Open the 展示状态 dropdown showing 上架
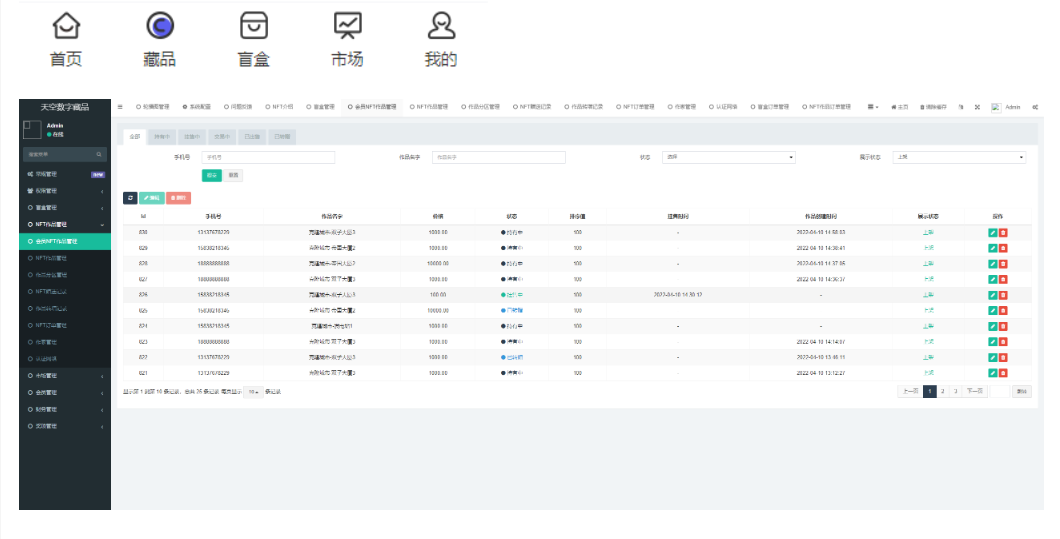The height and width of the screenshot is (539, 1060). pyautogui.click(x=959, y=157)
